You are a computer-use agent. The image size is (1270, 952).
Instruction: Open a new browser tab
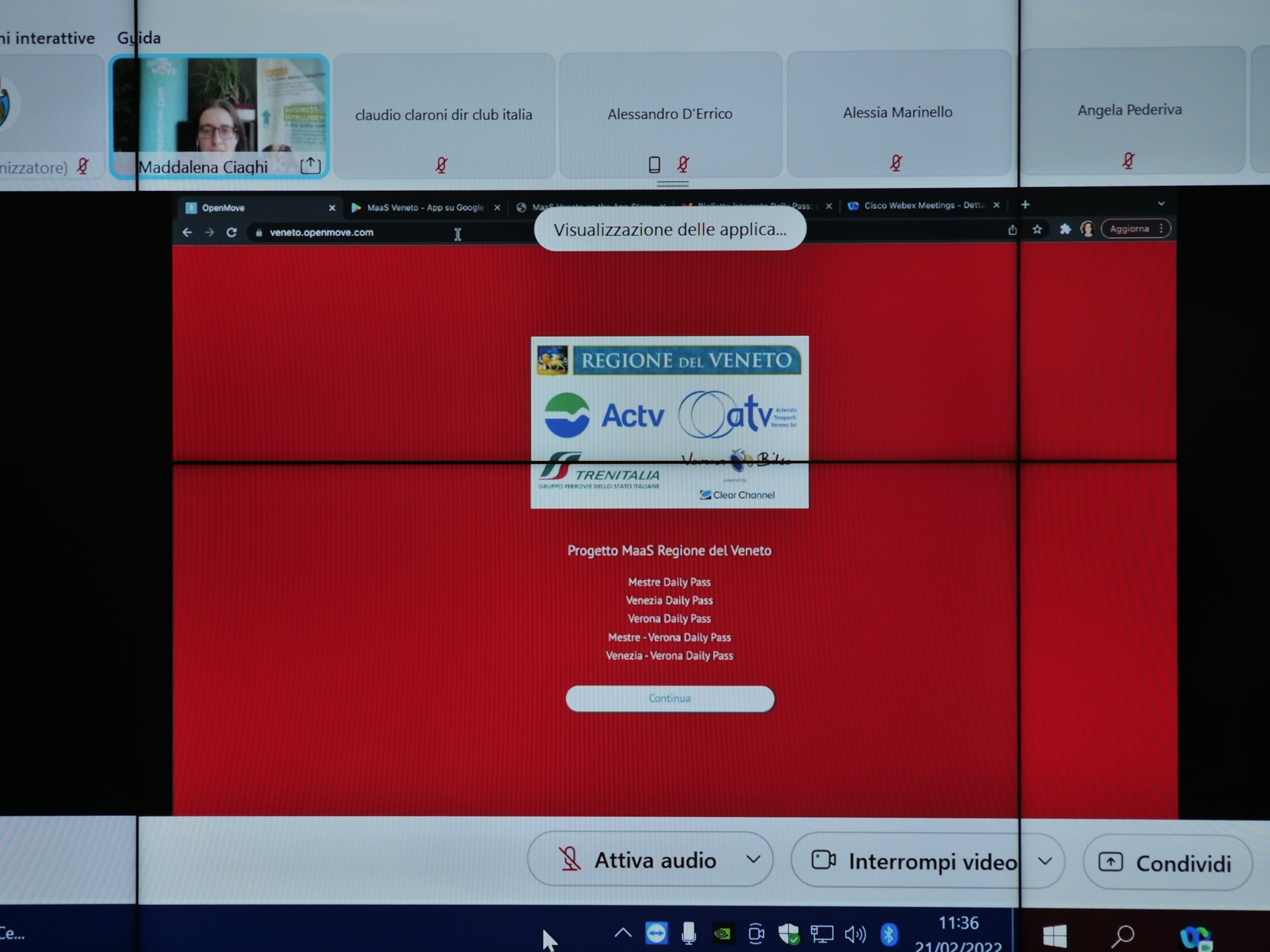pos(1025,205)
